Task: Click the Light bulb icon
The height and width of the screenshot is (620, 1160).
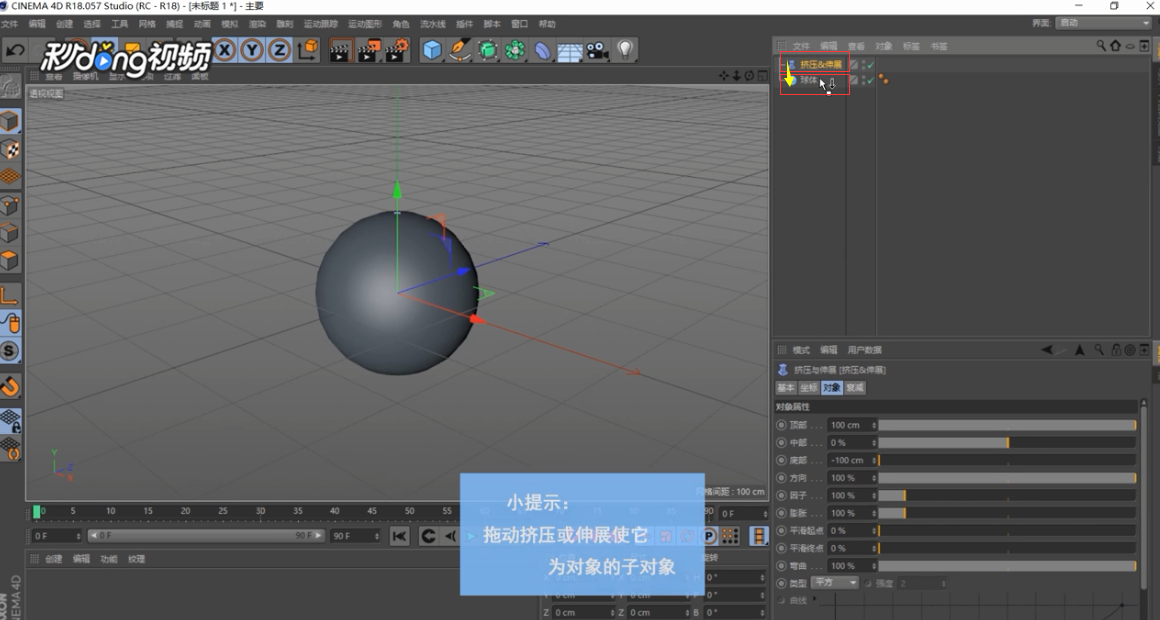Action: (625, 50)
